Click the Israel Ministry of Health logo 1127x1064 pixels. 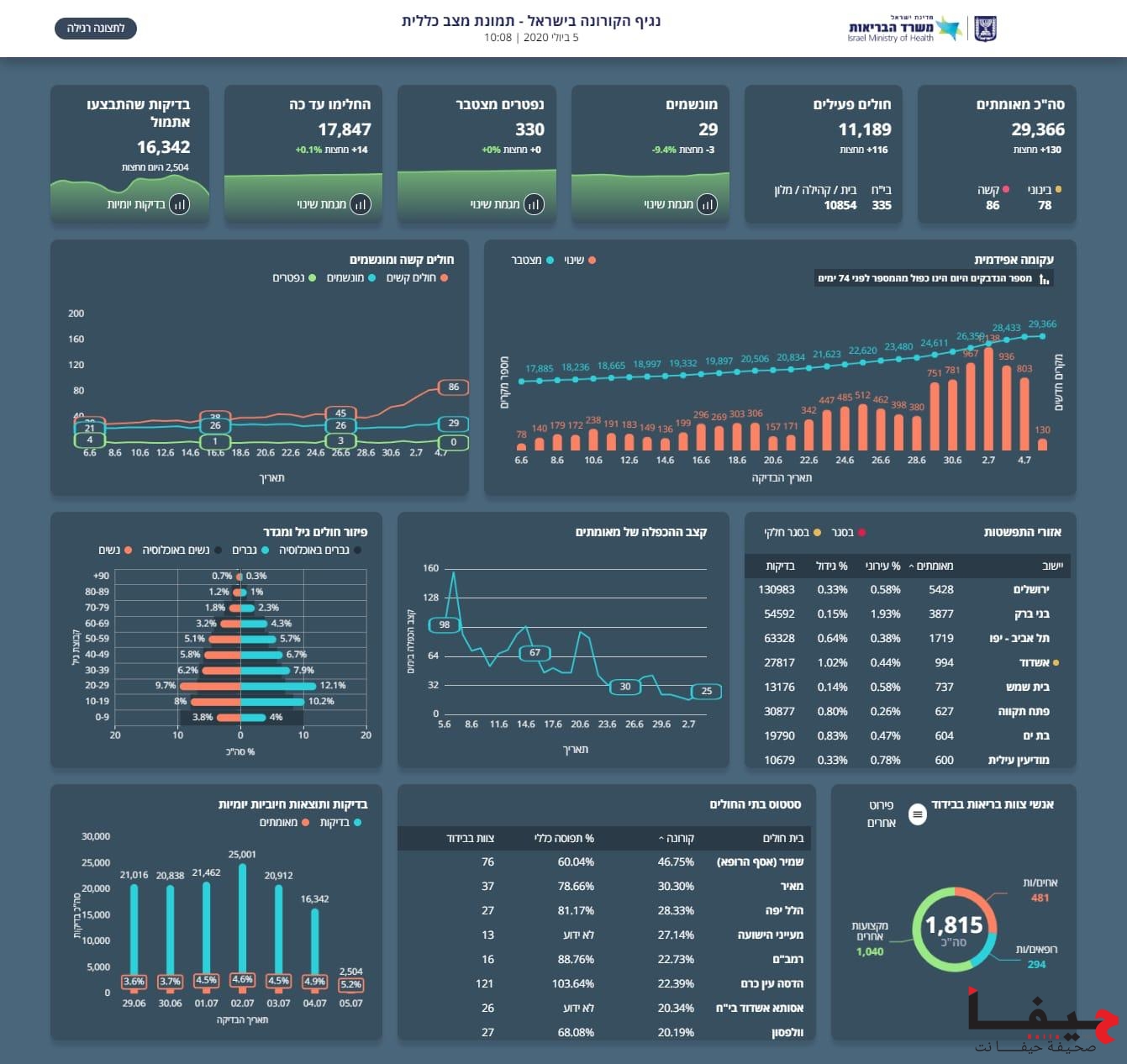(x=905, y=29)
